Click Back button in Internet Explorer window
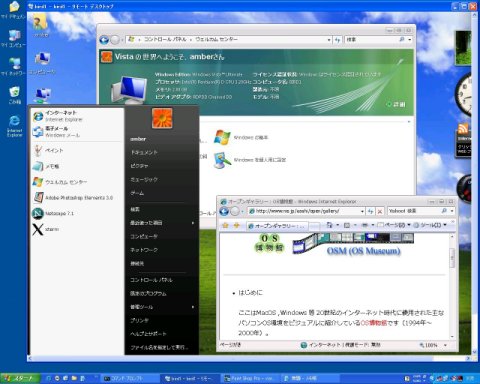This screenshot has height=384, width=480. [224, 211]
